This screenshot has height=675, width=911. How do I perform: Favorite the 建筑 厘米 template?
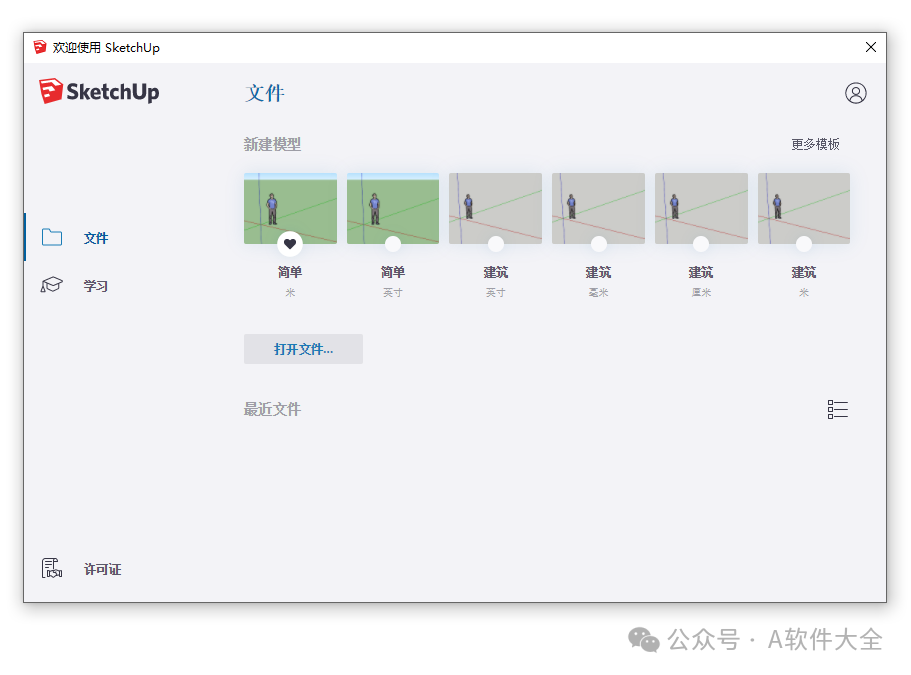pos(701,244)
